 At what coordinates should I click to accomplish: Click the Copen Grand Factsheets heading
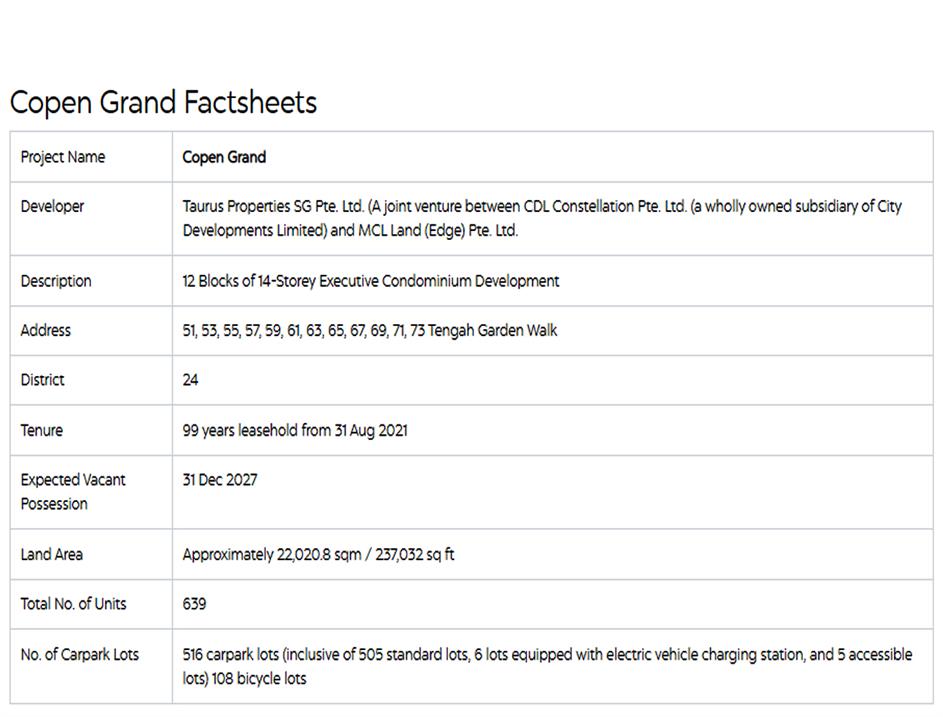163,103
